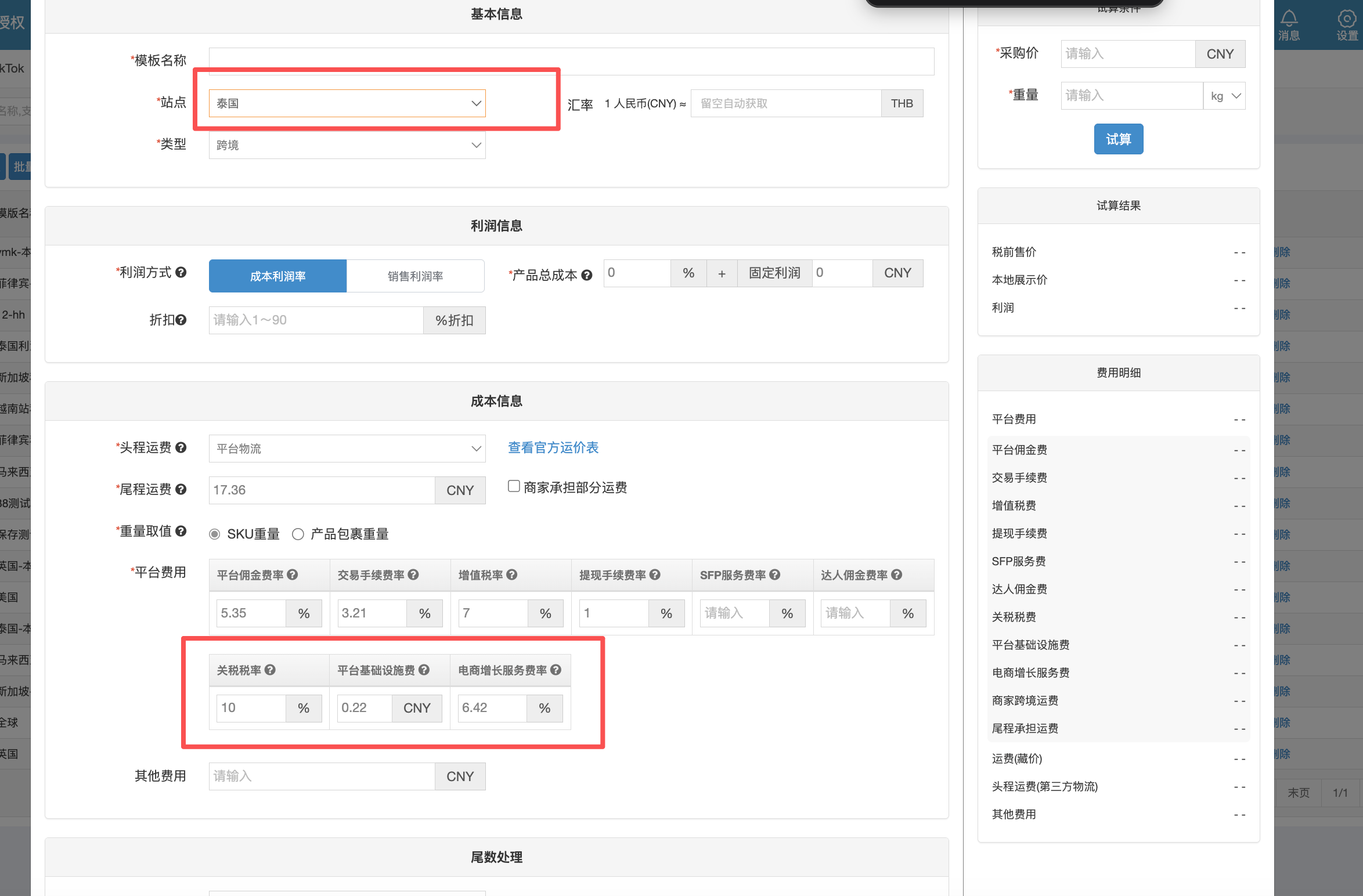Click help icon beside 关税税率
The height and width of the screenshot is (896, 1363).
pos(270,670)
